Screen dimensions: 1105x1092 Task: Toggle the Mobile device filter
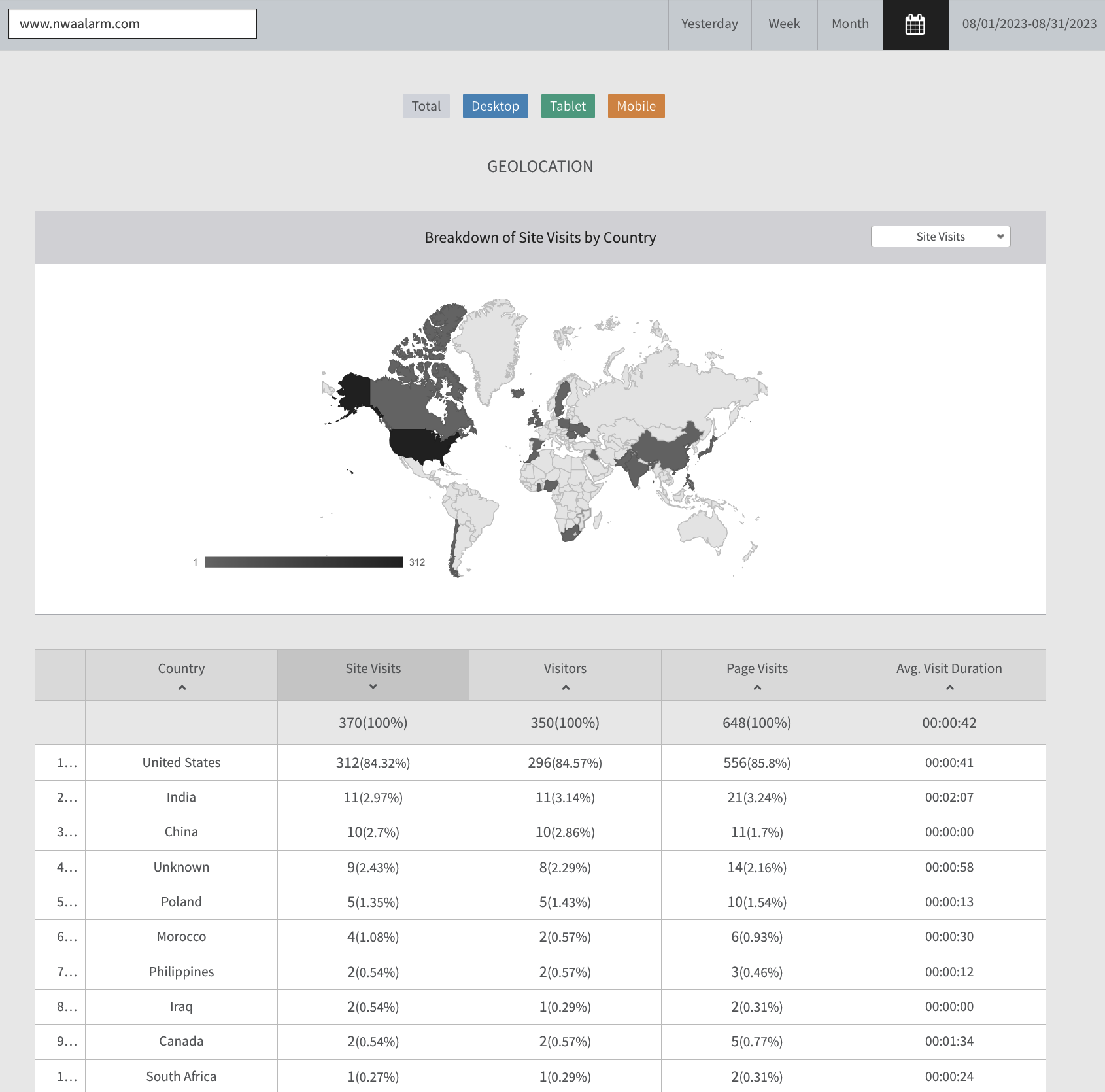pos(636,106)
